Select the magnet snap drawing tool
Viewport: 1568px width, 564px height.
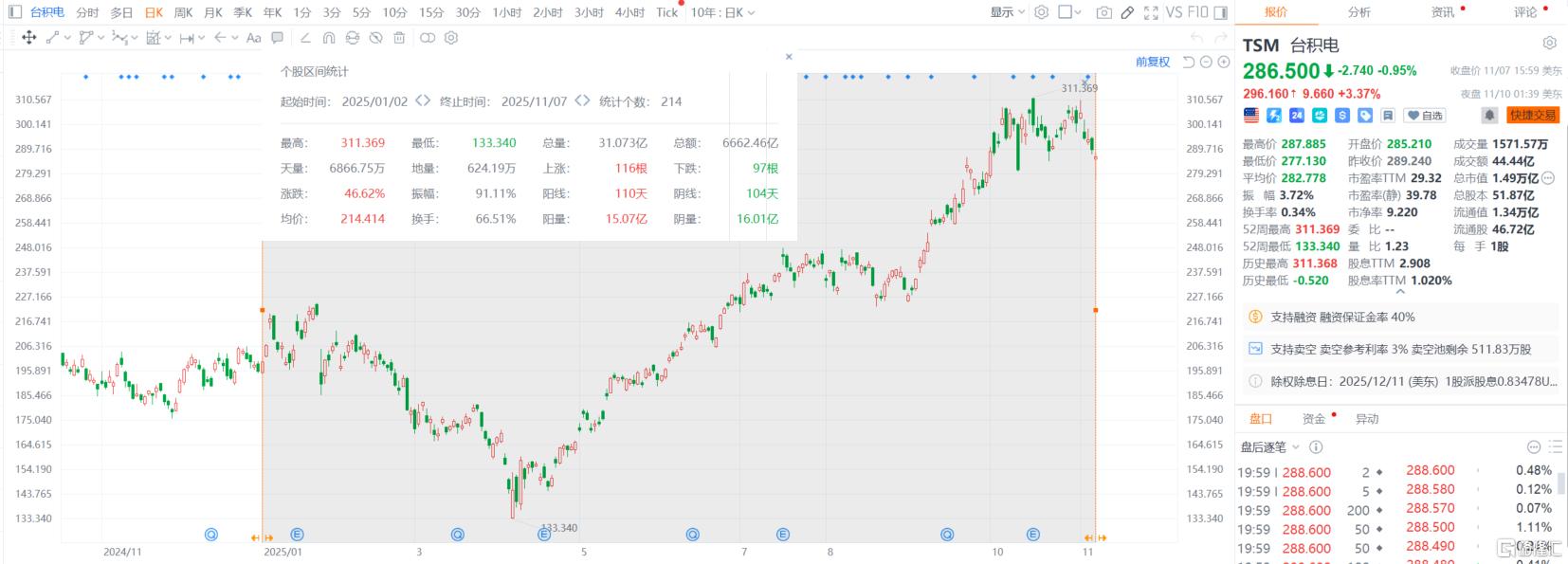pyautogui.click(x=329, y=38)
